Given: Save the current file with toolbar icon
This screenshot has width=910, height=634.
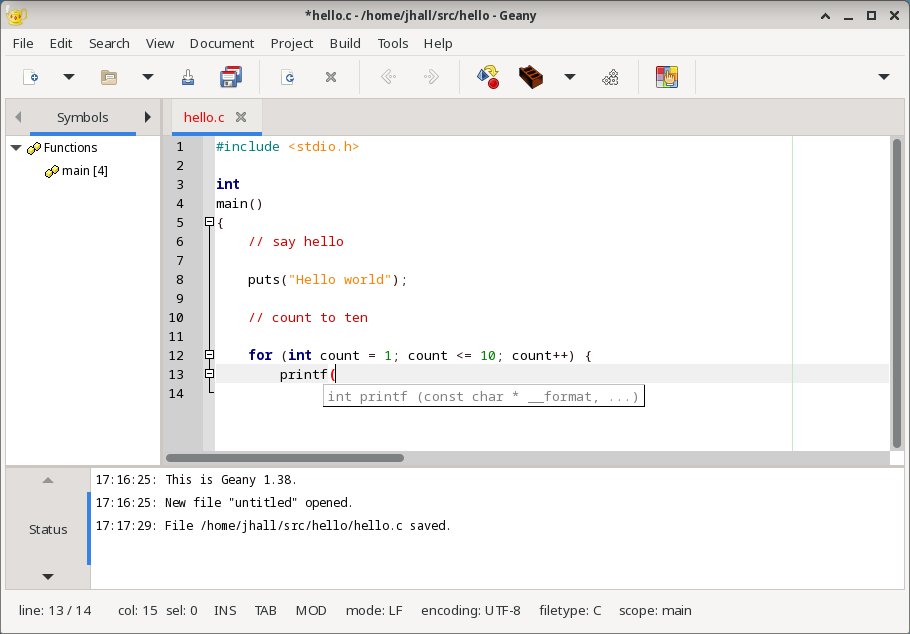Looking at the screenshot, I should tap(186, 77).
